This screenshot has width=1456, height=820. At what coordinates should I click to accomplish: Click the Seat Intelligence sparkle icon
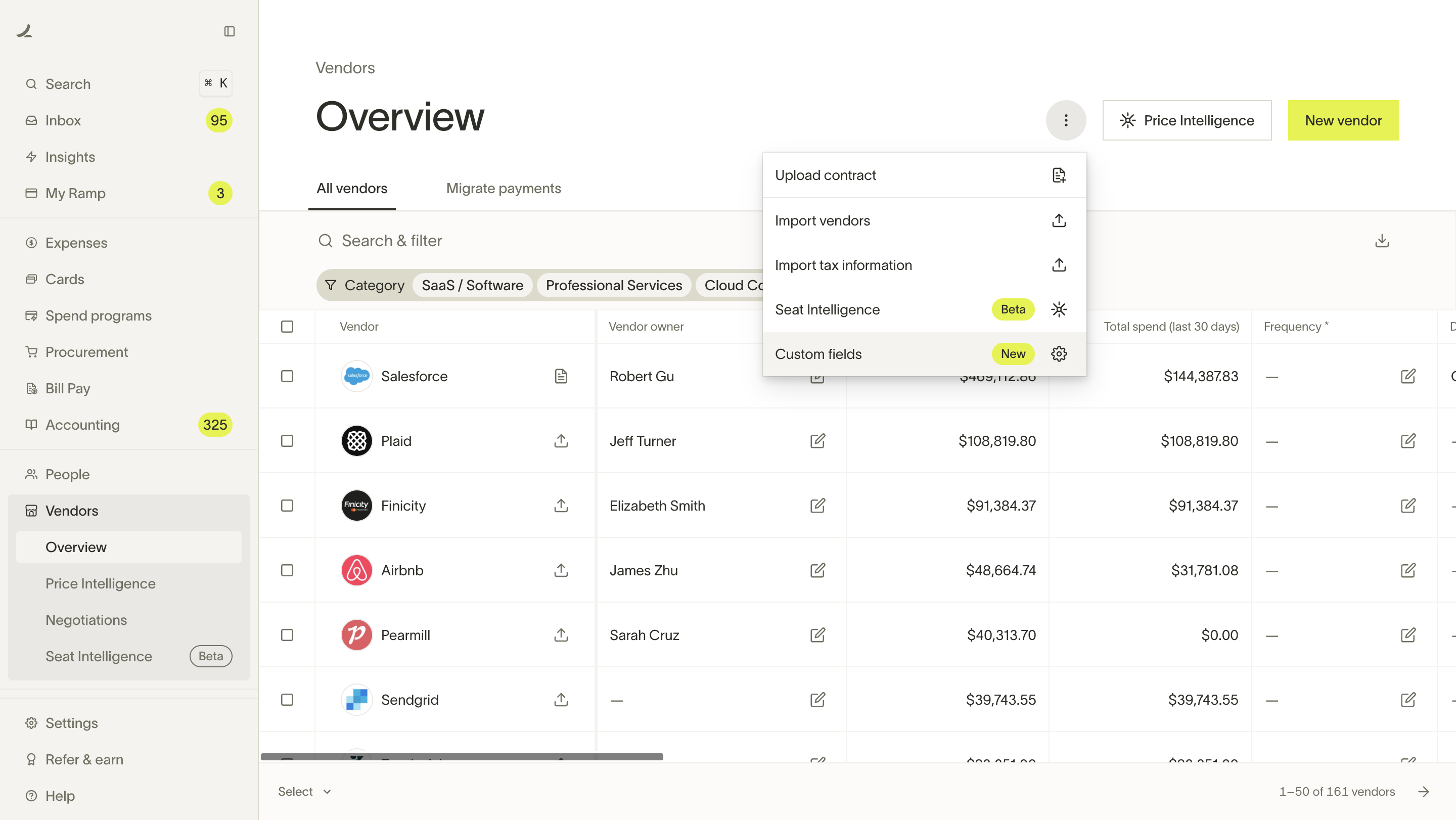coord(1059,309)
